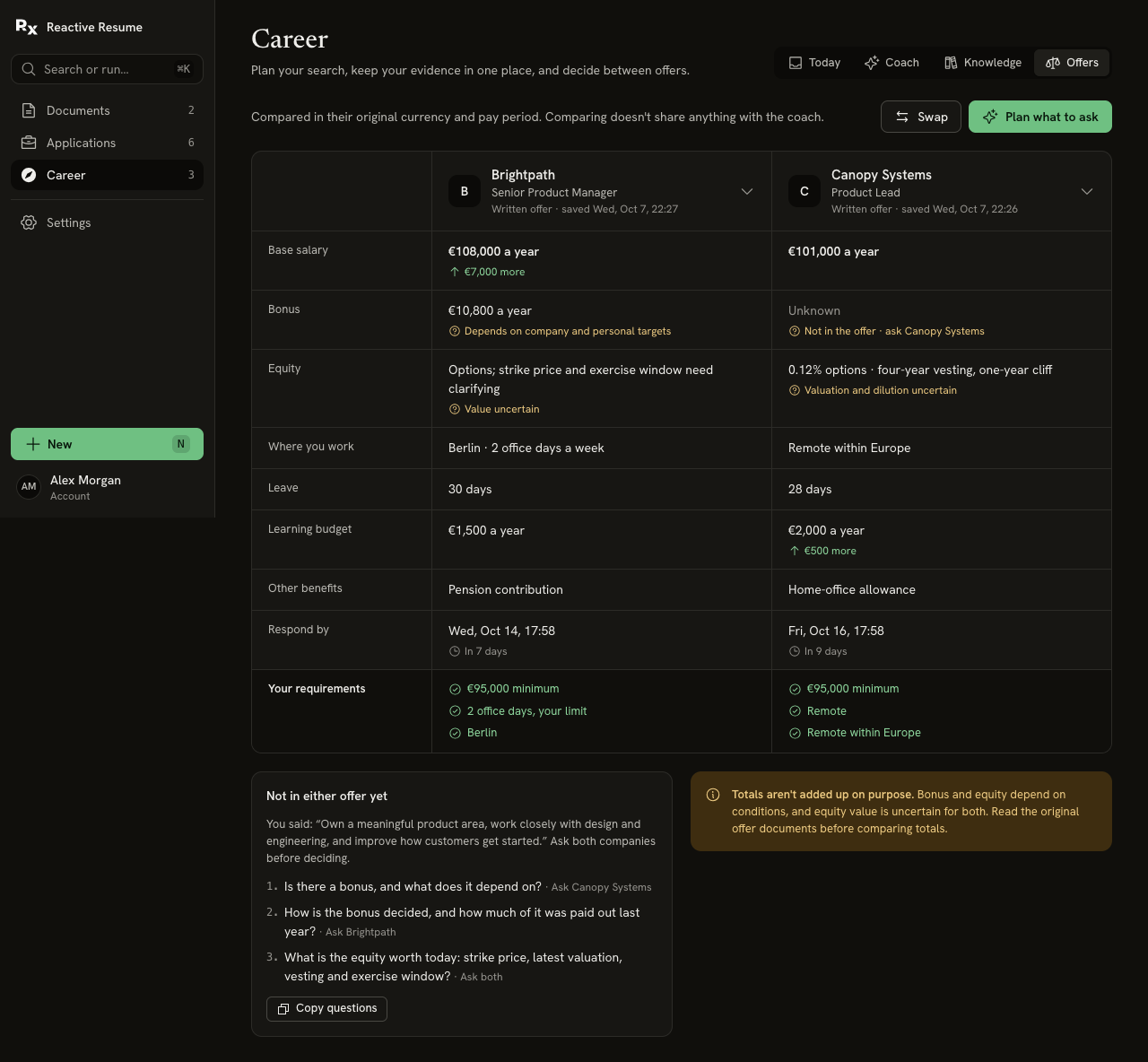Click 'Ask Canopy Systems' tag on question 1
The height and width of the screenshot is (1062, 1148).
point(601,887)
